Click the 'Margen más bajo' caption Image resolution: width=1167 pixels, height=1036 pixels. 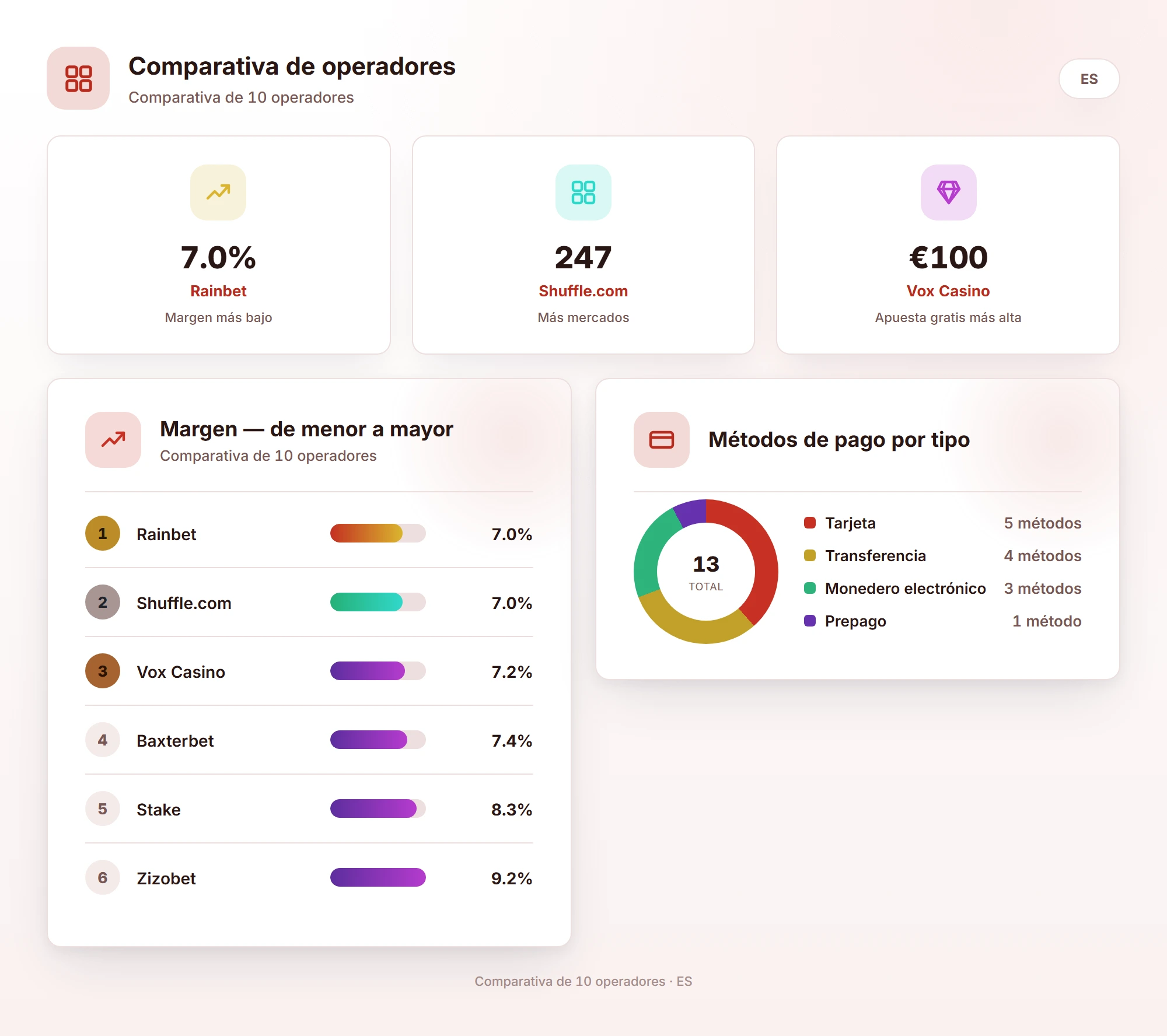tap(218, 317)
